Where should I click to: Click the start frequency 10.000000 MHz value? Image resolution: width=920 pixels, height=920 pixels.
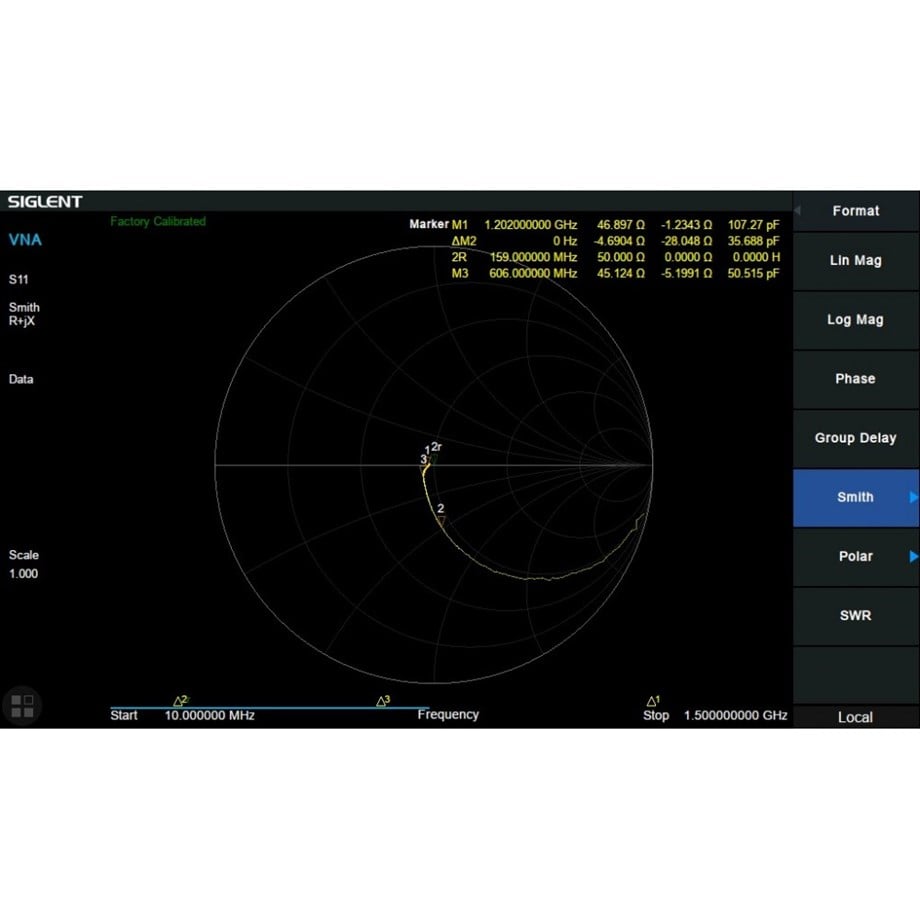click(209, 716)
